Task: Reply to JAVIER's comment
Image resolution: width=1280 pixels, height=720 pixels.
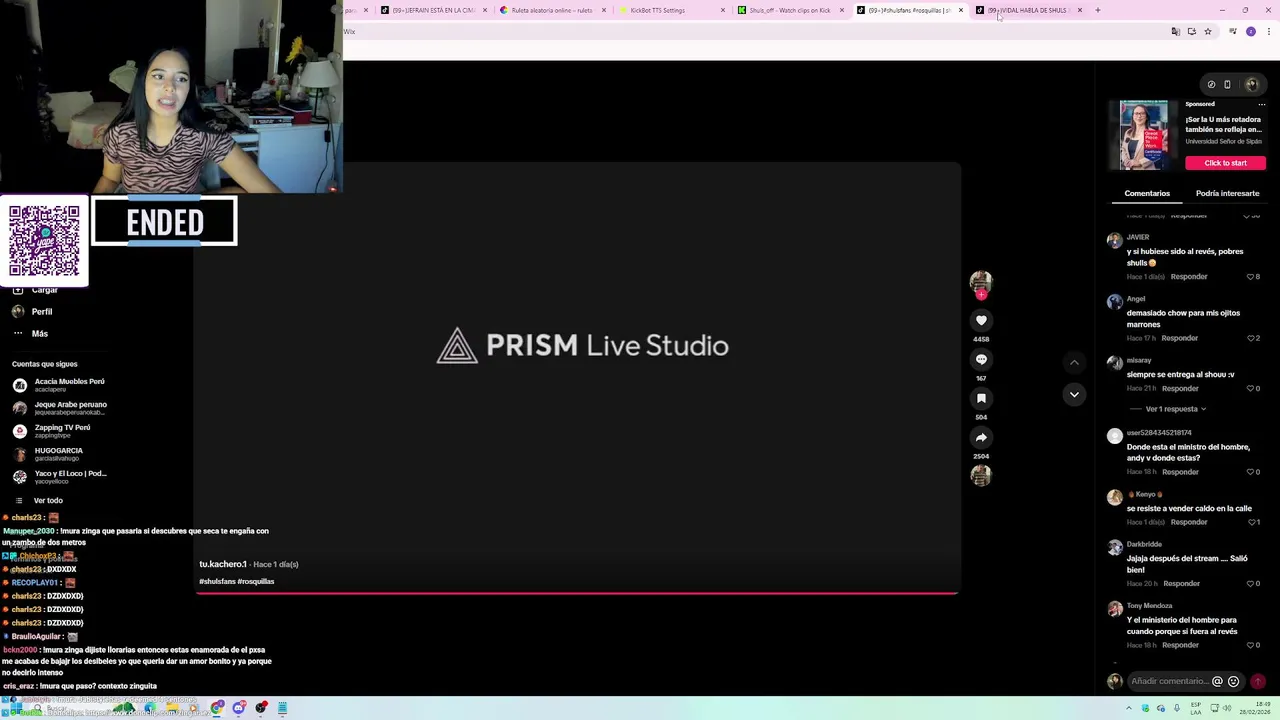Action: (x=1189, y=277)
